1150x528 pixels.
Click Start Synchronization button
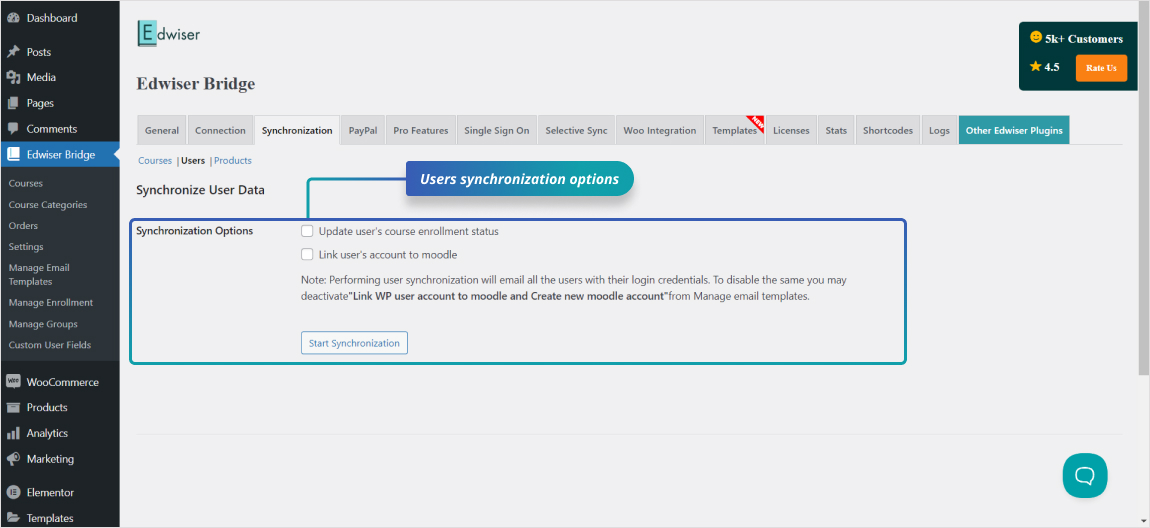pyautogui.click(x=354, y=343)
